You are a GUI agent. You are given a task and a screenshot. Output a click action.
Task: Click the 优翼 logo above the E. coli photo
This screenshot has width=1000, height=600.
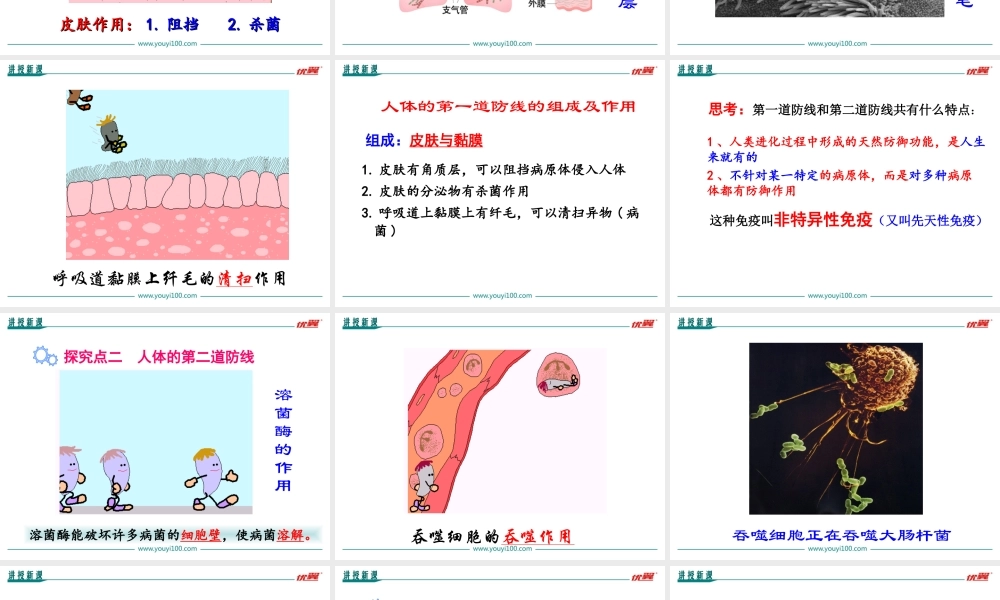(x=977, y=323)
